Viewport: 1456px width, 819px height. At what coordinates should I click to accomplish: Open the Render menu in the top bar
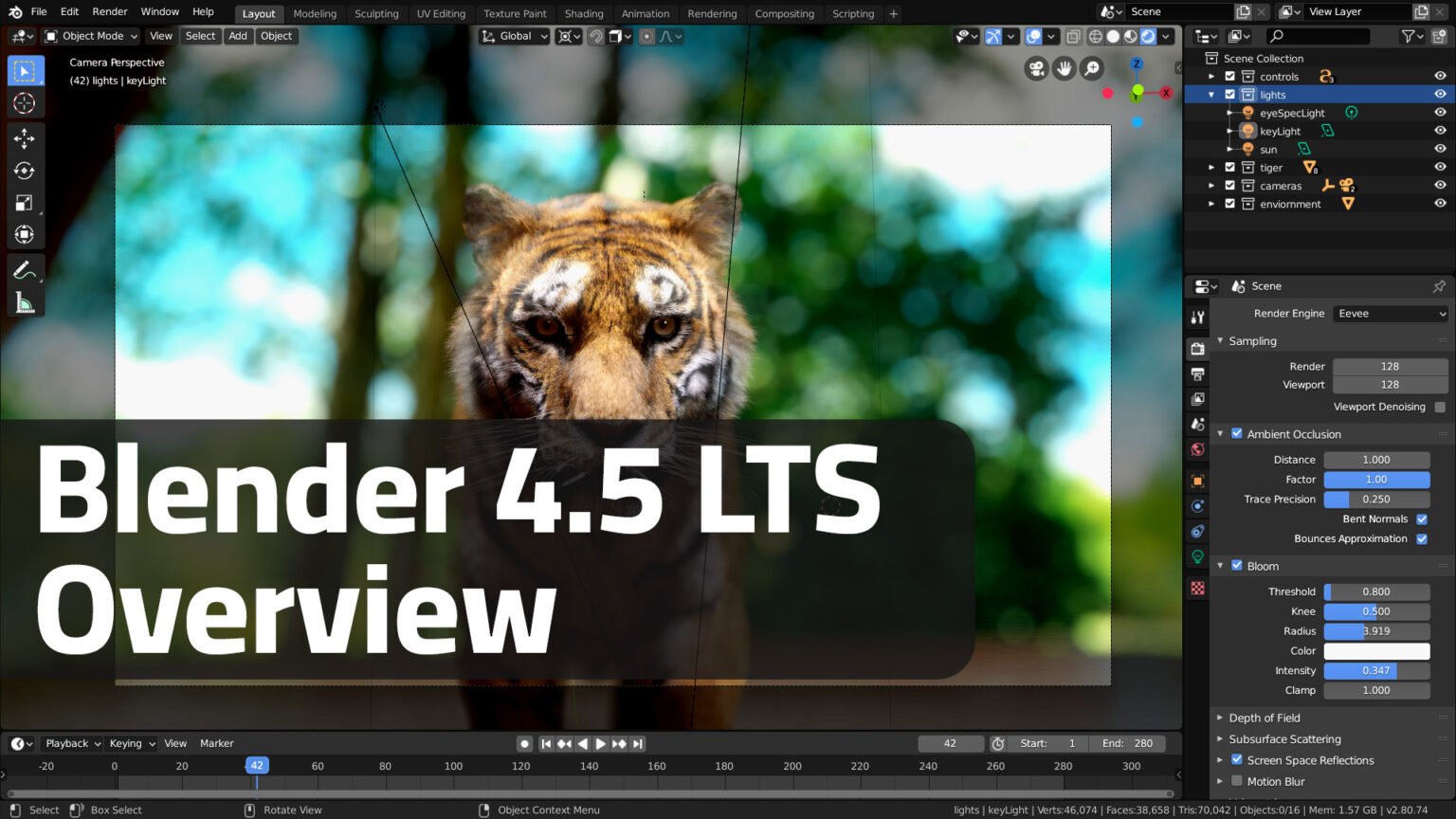coord(109,11)
